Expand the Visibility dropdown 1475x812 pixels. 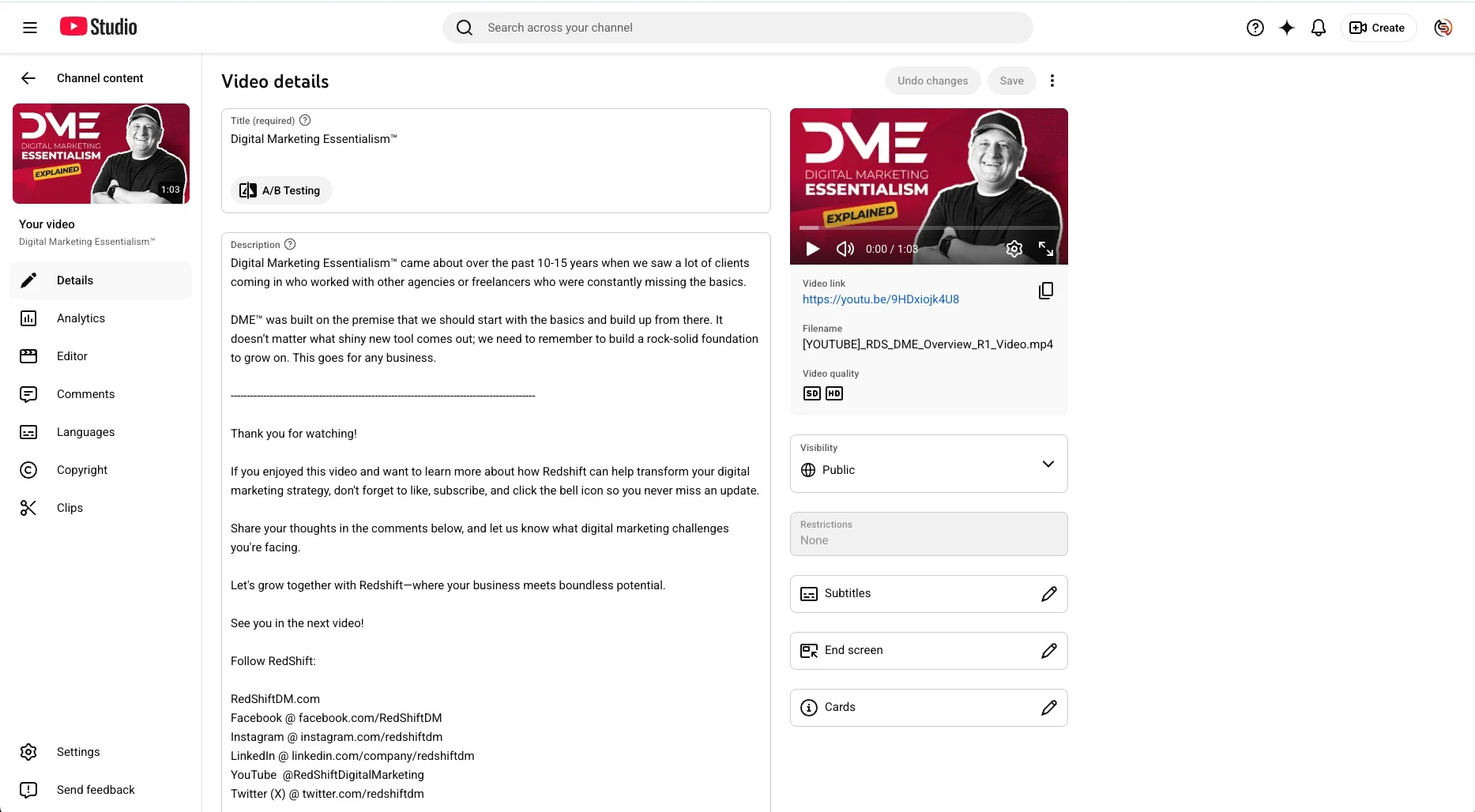(1048, 464)
